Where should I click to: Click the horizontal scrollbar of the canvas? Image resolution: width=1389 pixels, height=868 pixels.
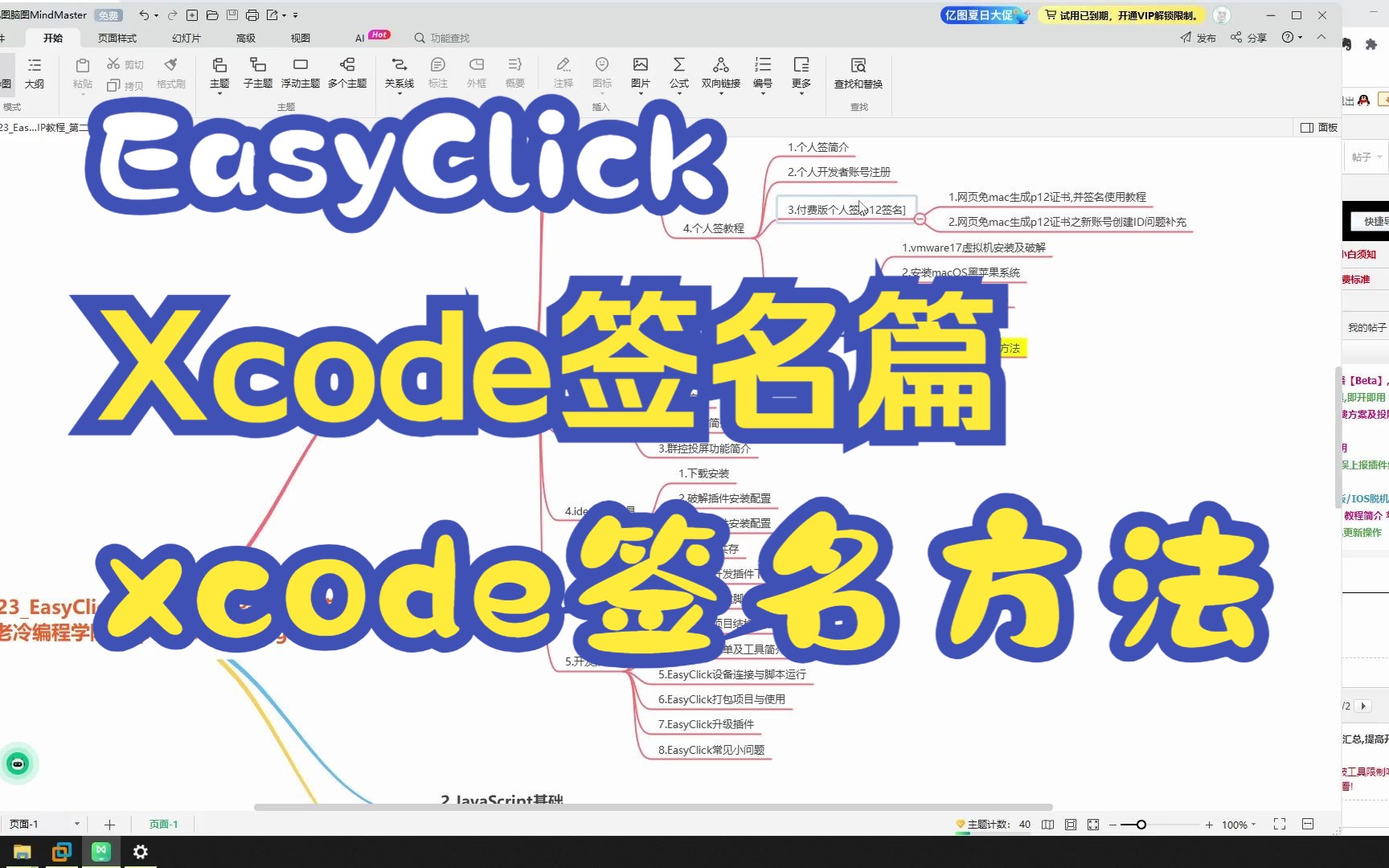[653, 807]
